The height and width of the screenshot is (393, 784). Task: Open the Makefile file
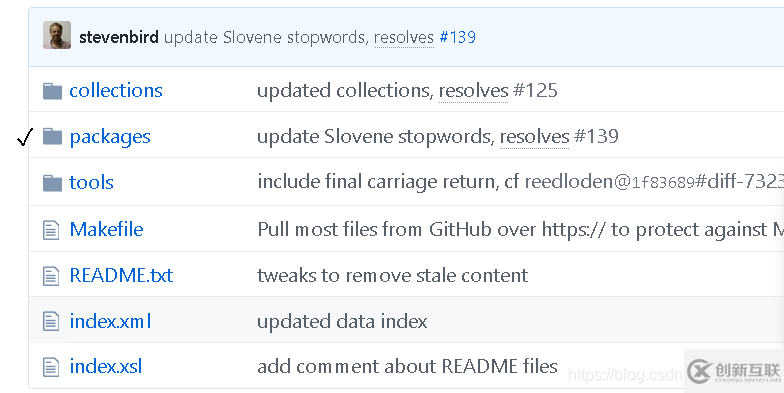(x=106, y=230)
